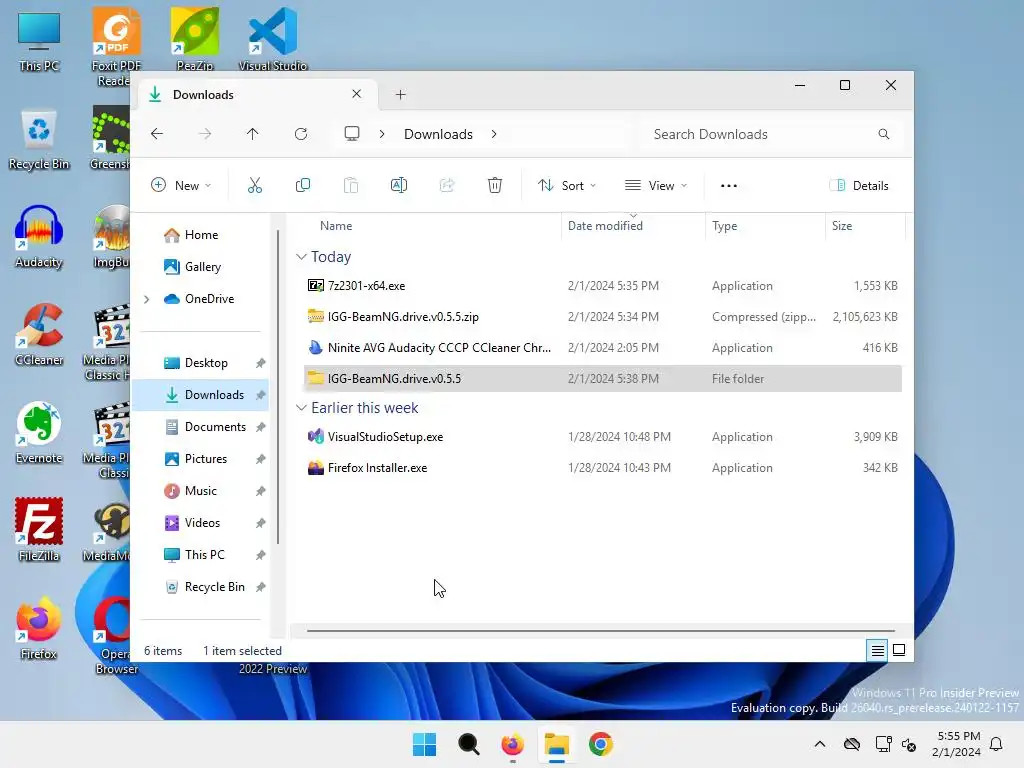Open See more options ellipsis
Image resolution: width=1024 pixels, height=768 pixels.
(729, 185)
